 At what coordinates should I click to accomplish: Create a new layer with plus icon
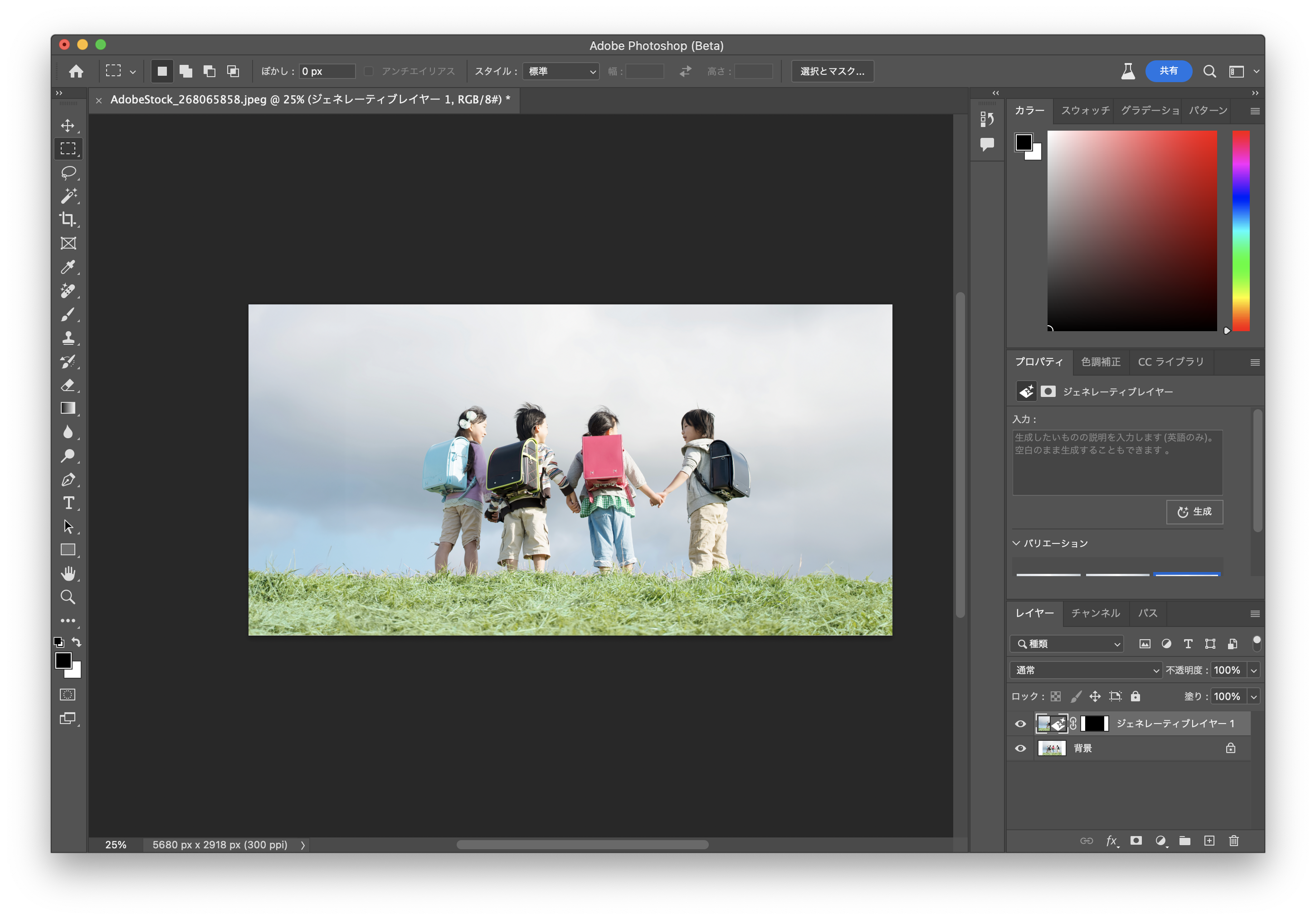[x=1209, y=840]
